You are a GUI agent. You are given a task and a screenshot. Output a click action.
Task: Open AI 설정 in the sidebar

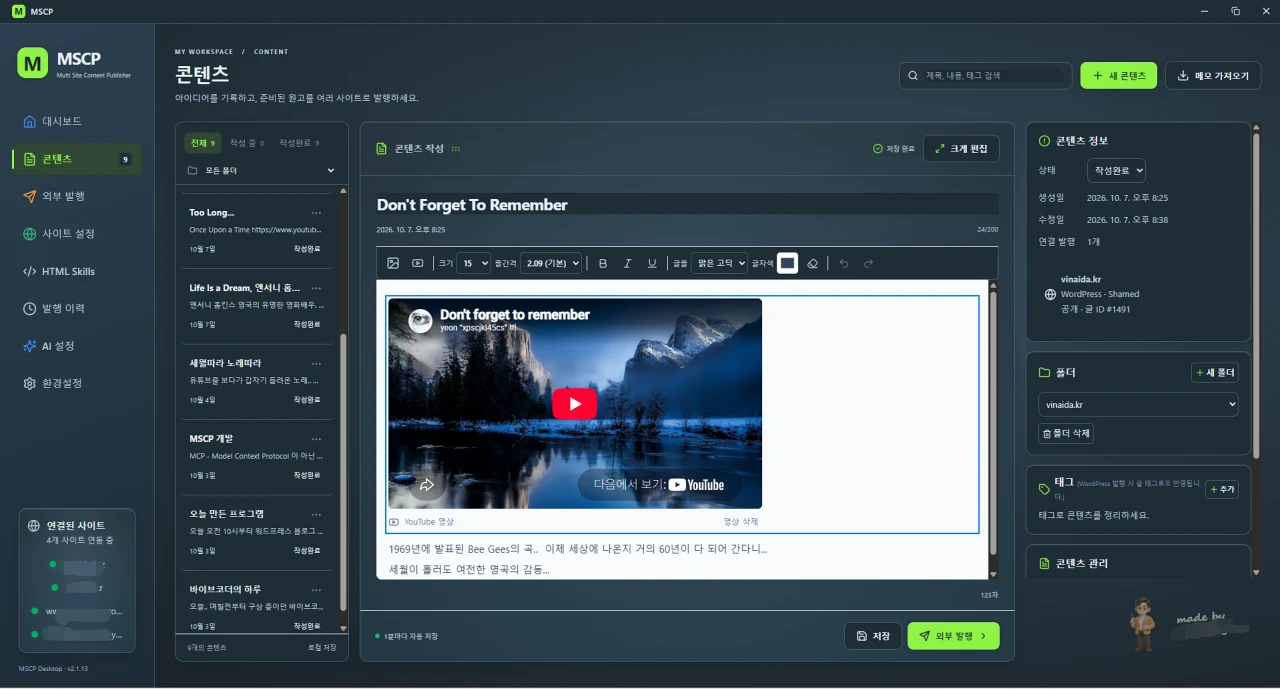(77, 346)
